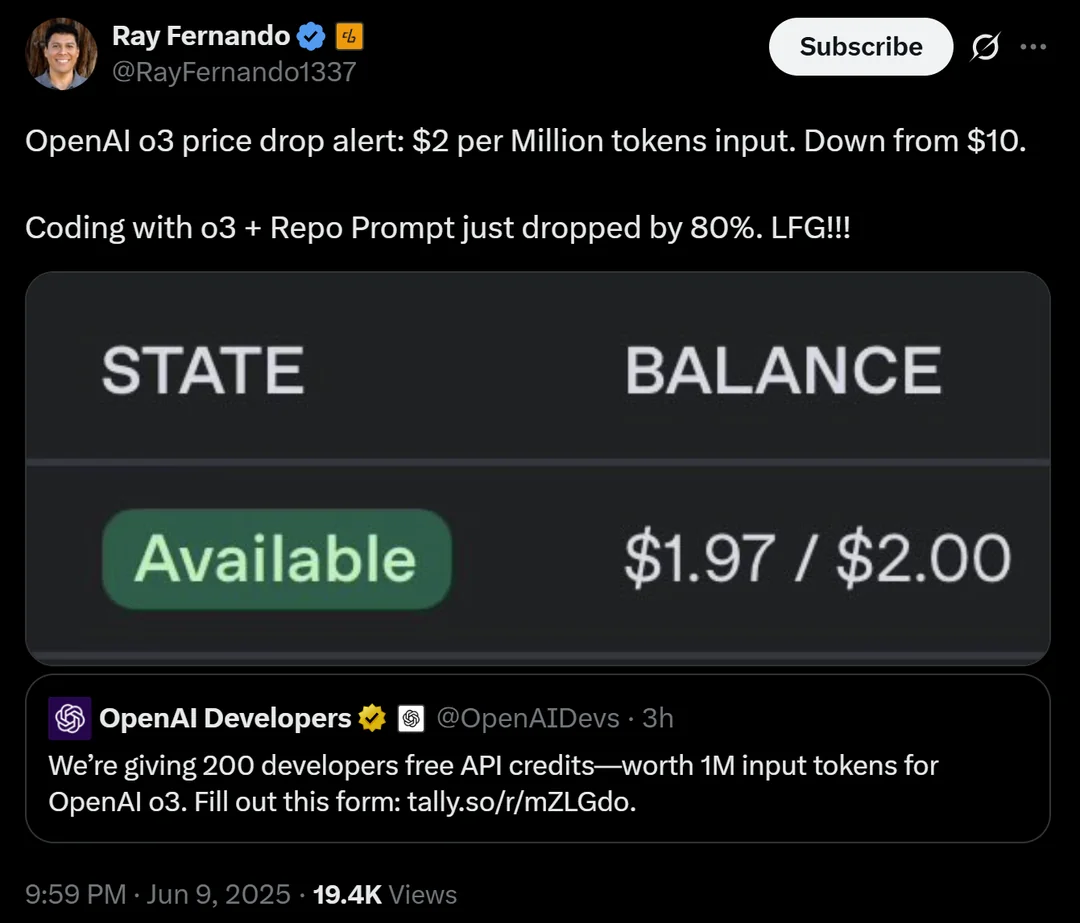The height and width of the screenshot is (923, 1080).
Task: Click the gold verified badge on OpenAI Developers
Action: [373, 718]
